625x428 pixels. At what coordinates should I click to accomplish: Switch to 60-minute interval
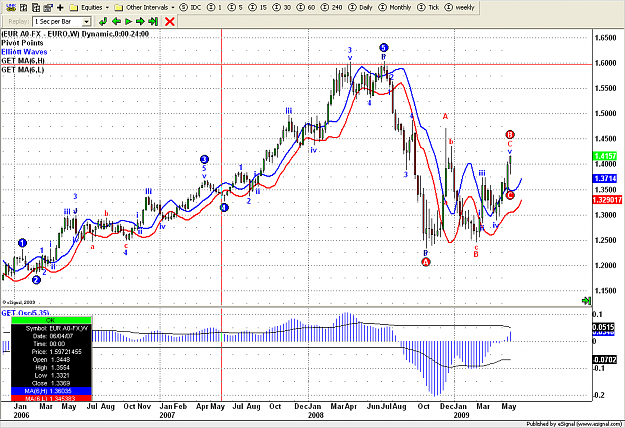click(x=306, y=7)
